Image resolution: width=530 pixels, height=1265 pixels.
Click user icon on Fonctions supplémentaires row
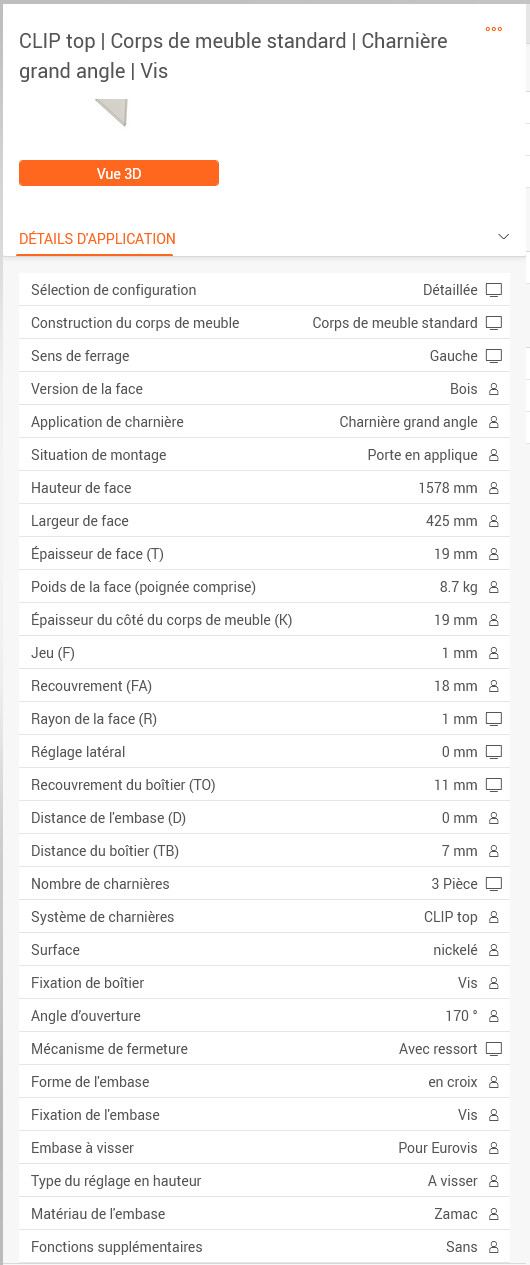[x=493, y=1247]
